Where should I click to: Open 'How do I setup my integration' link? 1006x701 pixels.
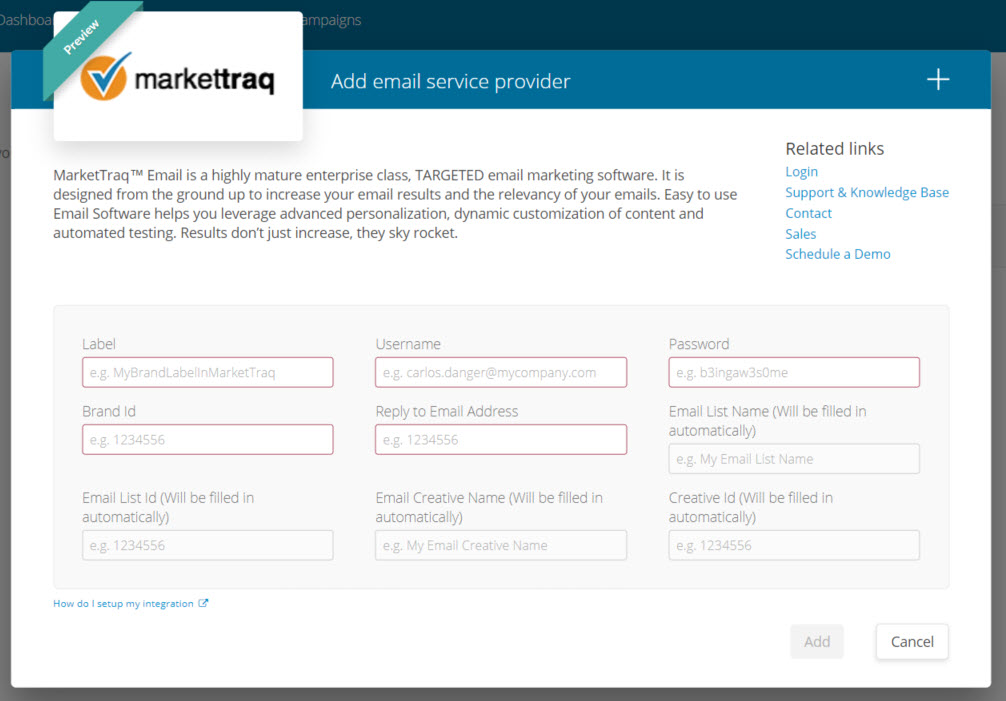point(123,604)
